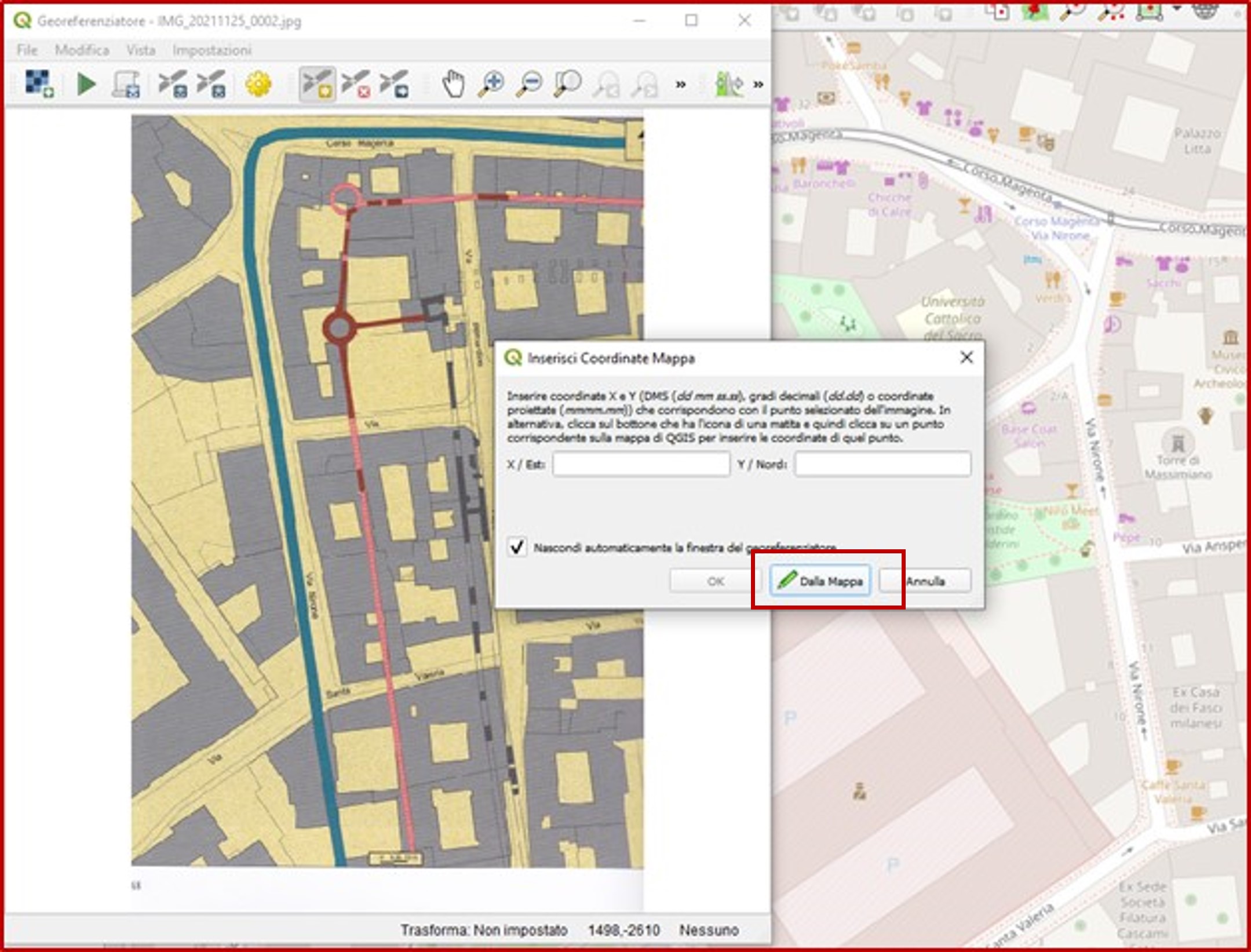Expand the hidden toolbar icons next to the zoom tools
This screenshot has width=1251, height=952.
pyautogui.click(x=681, y=85)
